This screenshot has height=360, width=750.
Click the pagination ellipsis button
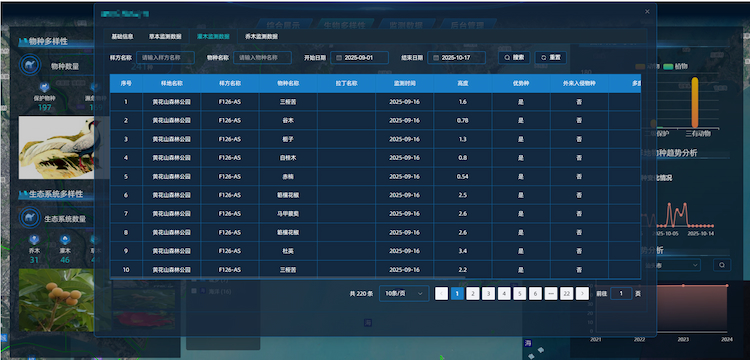click(551, 294)
